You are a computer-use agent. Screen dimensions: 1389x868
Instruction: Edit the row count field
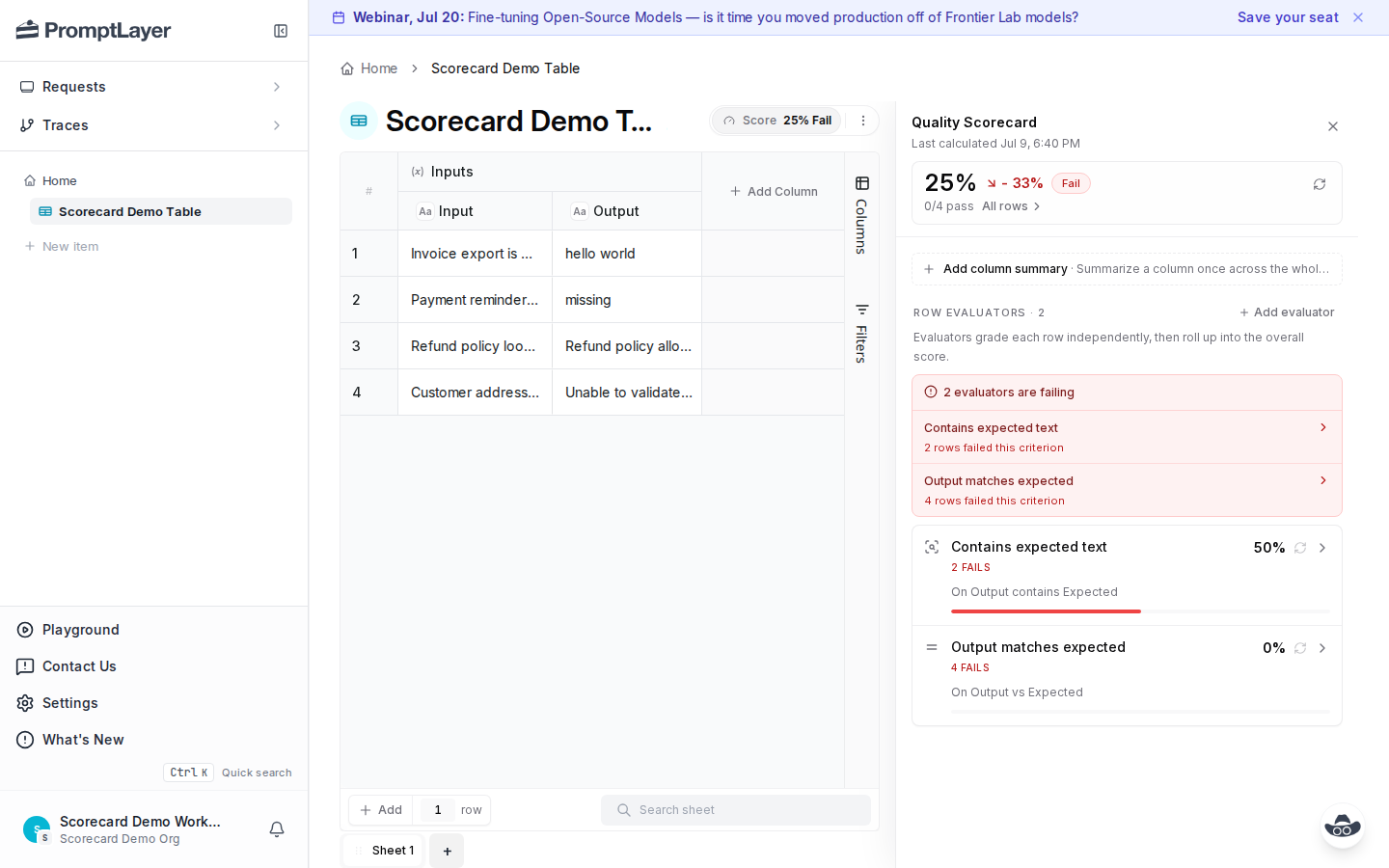tap(438, 810)
